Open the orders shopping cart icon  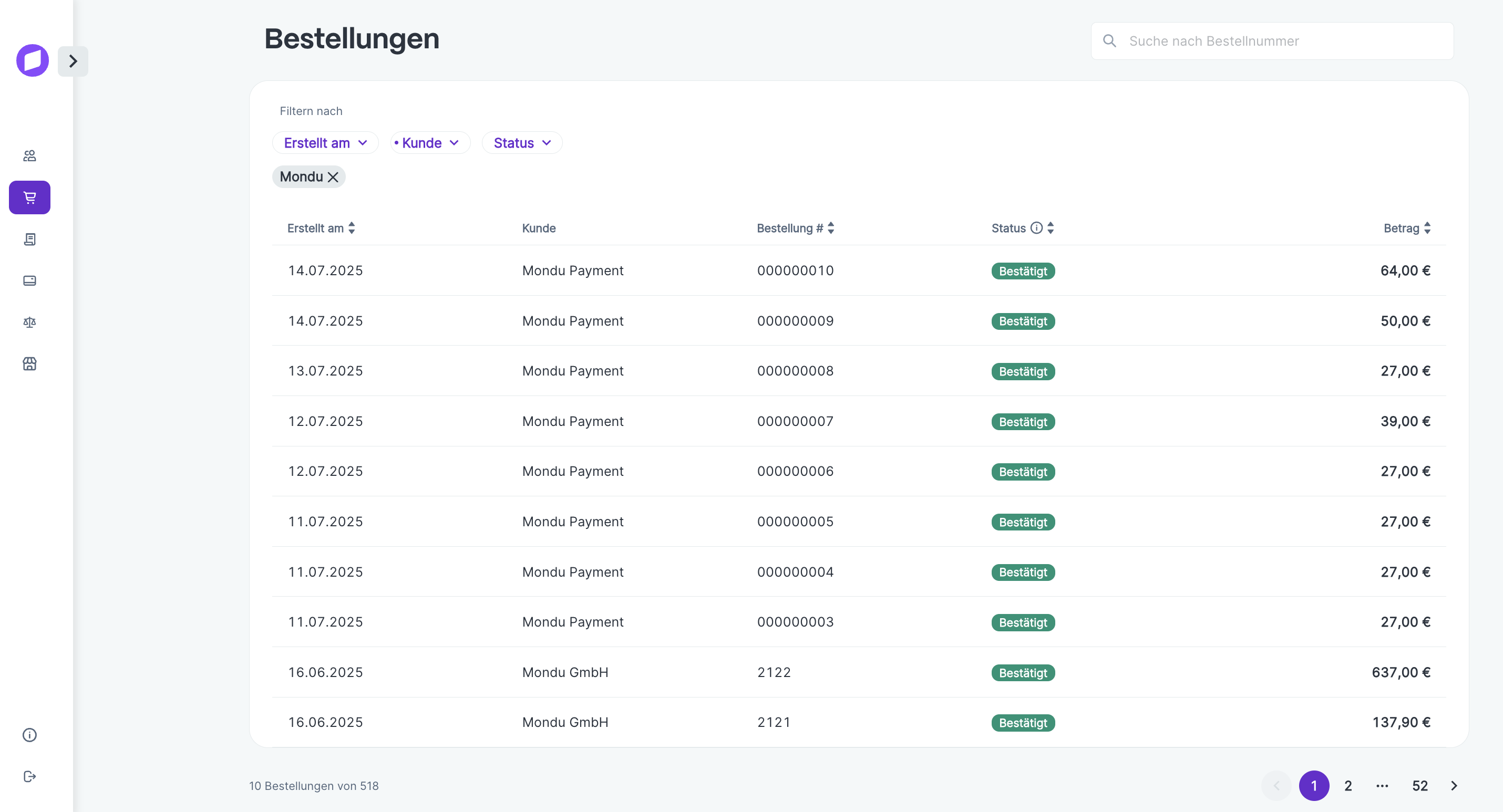[30, 197]
